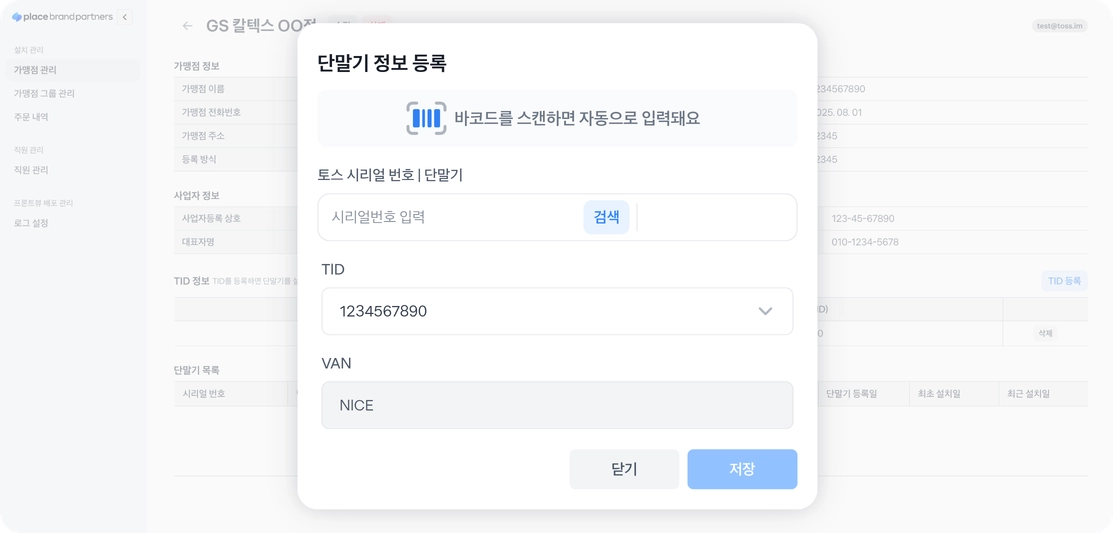The height and width of the screenshot is (533, 1113).
Task: Click the barcode scan icon
Action: click(x=426, y=118)
